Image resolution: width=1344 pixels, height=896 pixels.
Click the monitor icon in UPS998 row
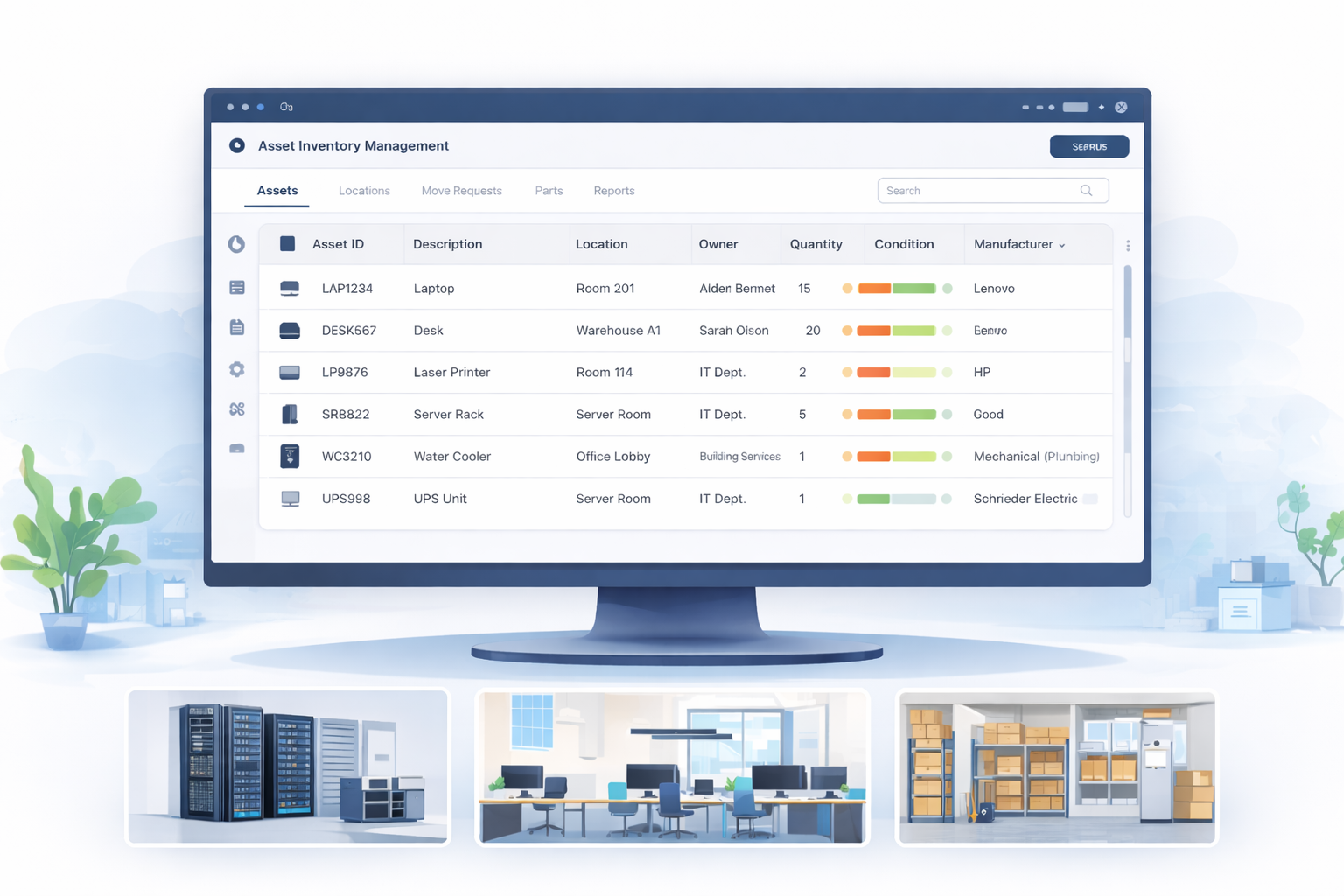290,499
